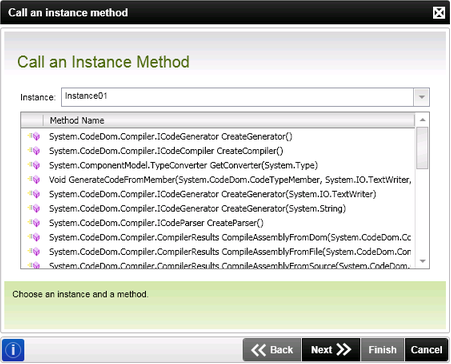Image resolution: width=451 pixels, height=364 pixels.
Task: Click method icon beside CompileAssemblyFromDom row
Action: click(34, 237)
